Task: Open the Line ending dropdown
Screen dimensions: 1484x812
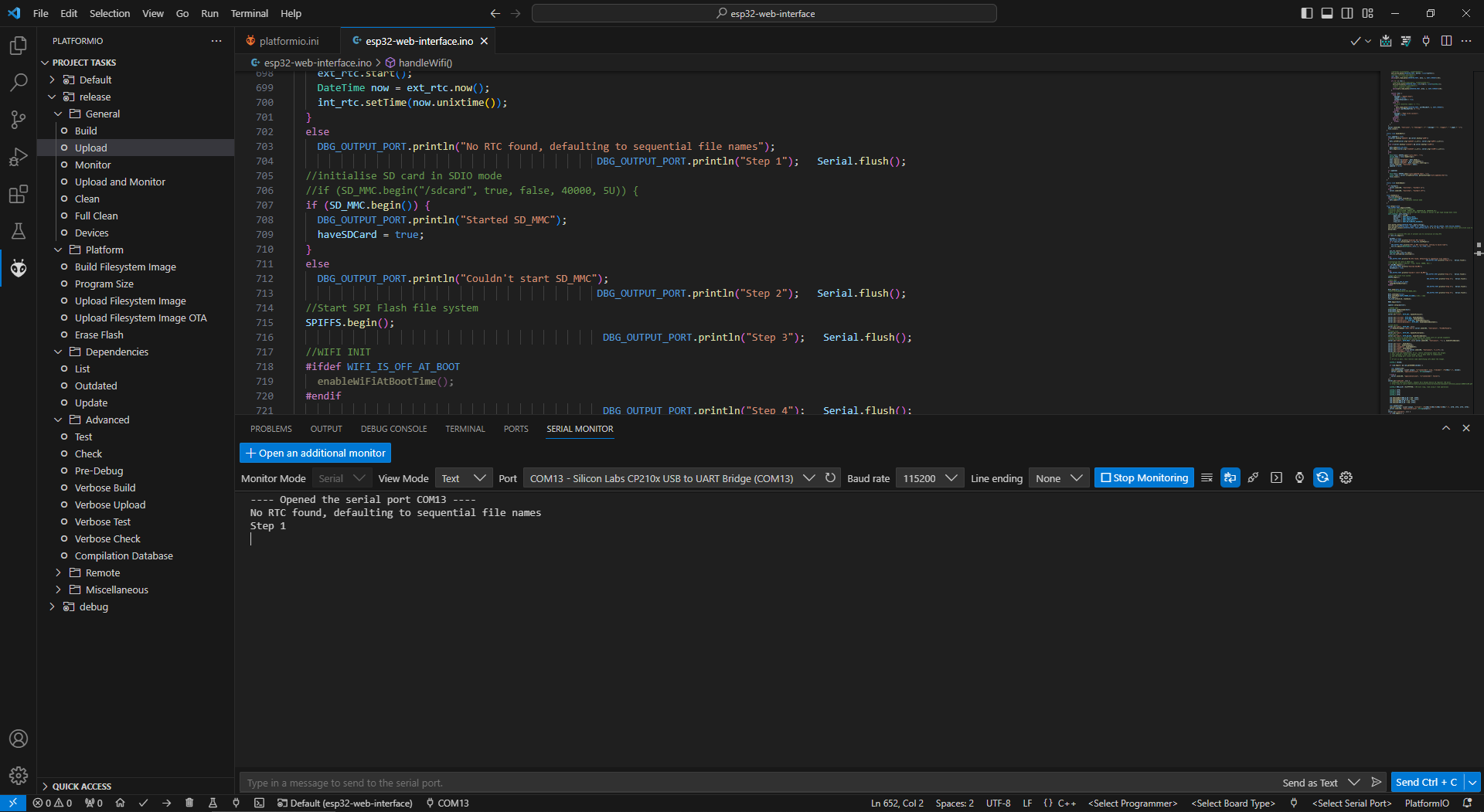Action: pyautogui.click(x=1058, y=478)
